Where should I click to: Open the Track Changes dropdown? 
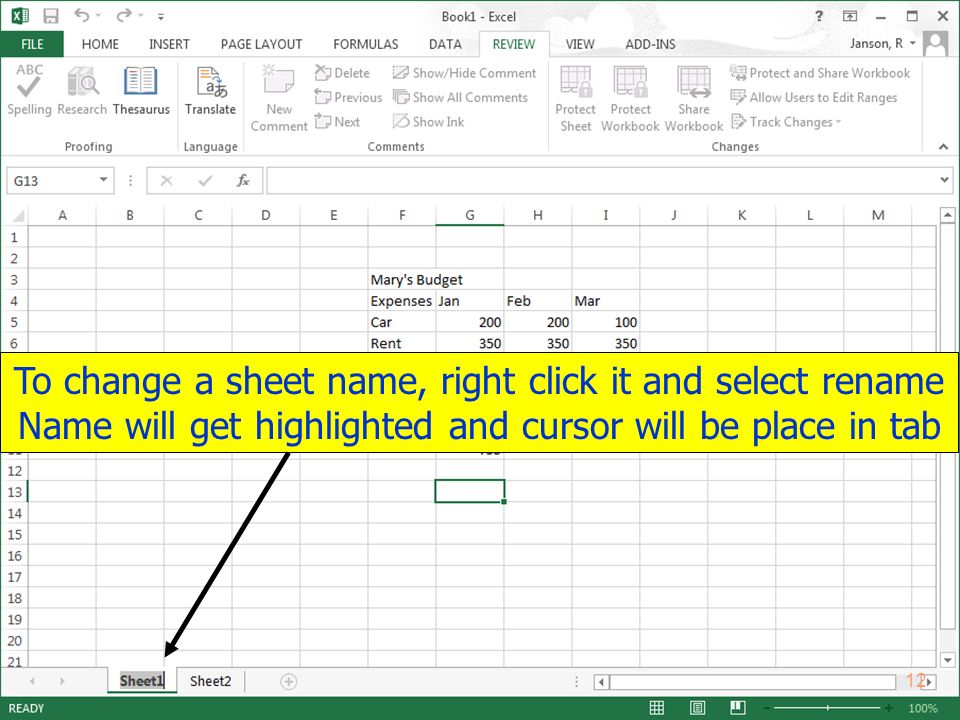click(x=786, y=122)
